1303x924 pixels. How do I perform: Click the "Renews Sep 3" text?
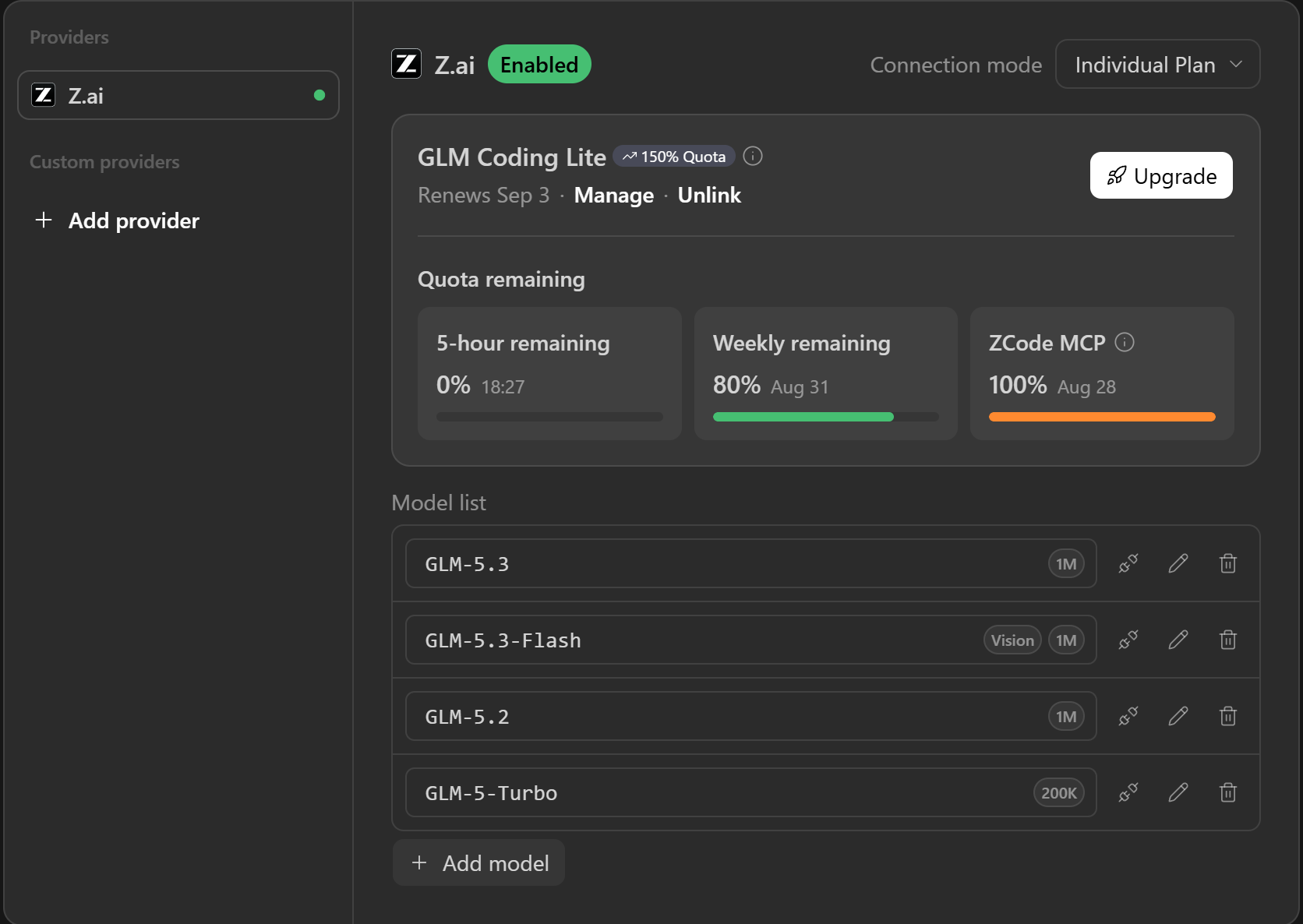483,195
